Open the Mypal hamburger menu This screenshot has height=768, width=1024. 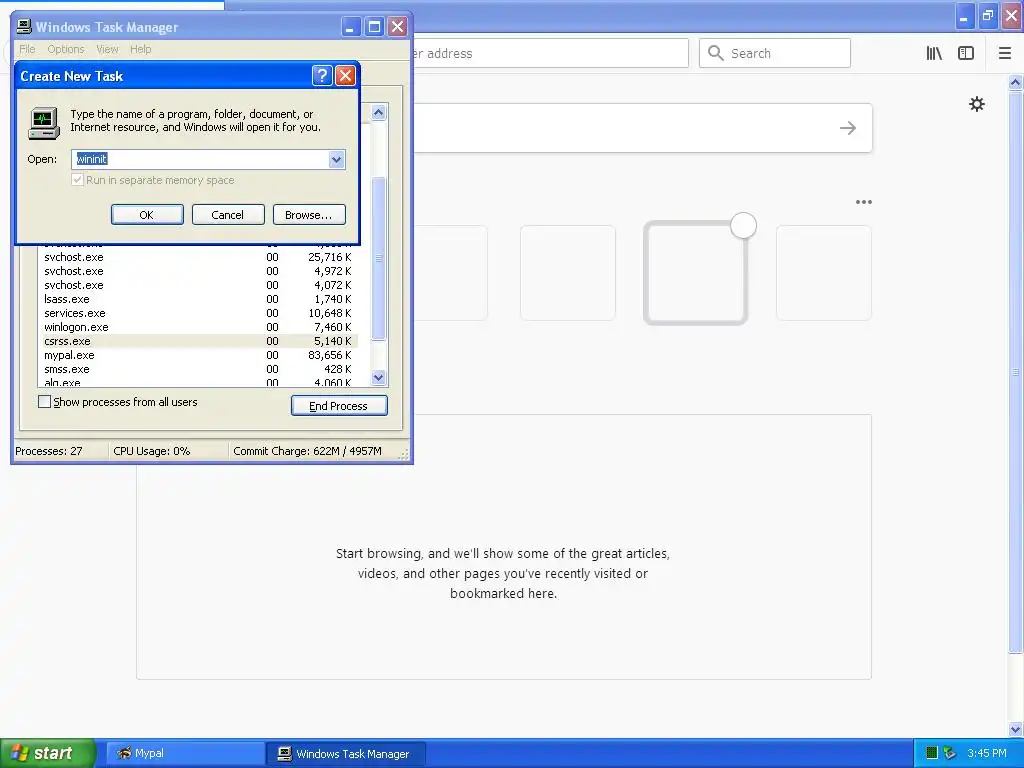[1005, 54]
